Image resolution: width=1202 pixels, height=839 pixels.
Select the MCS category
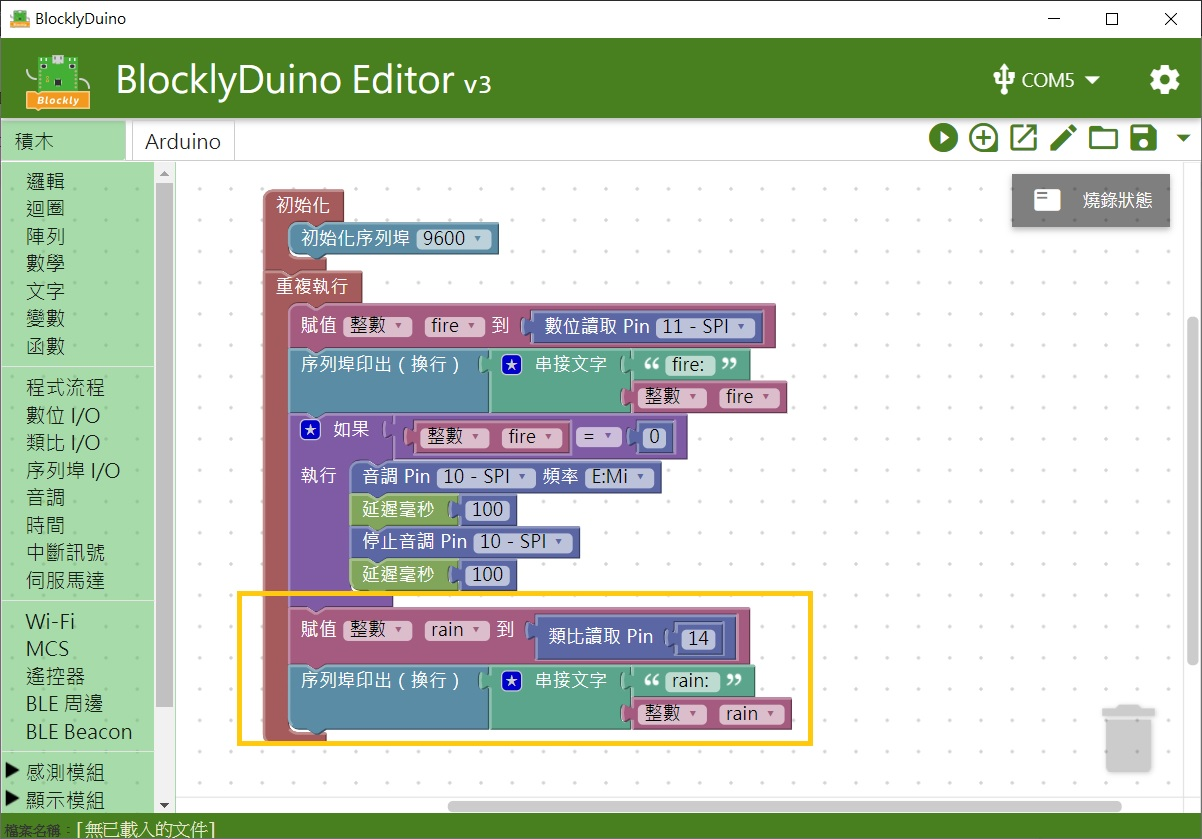48,649
